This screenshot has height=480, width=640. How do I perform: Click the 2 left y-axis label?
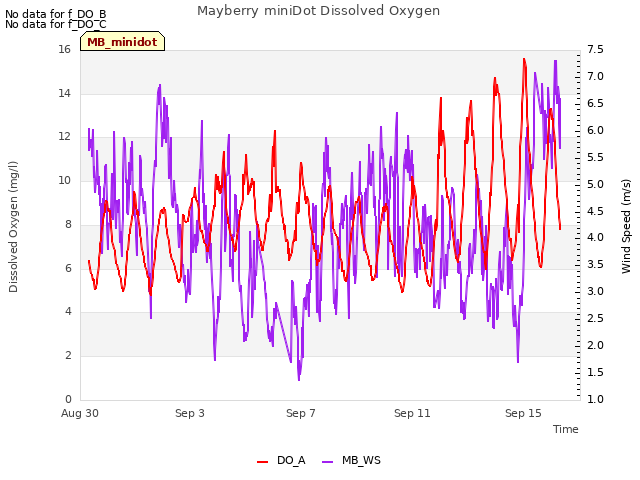(68, 356)
